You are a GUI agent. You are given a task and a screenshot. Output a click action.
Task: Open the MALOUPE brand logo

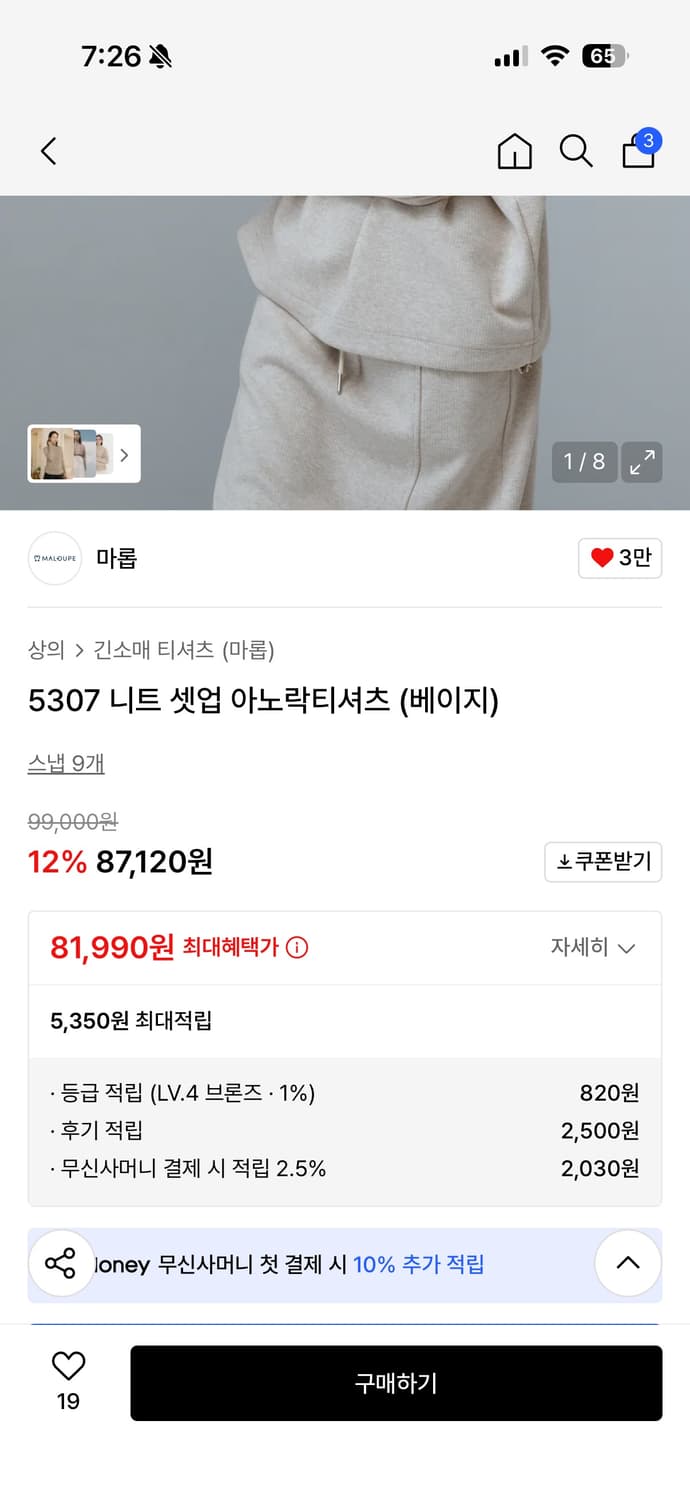pyautogui.click(x=54, y=559)
